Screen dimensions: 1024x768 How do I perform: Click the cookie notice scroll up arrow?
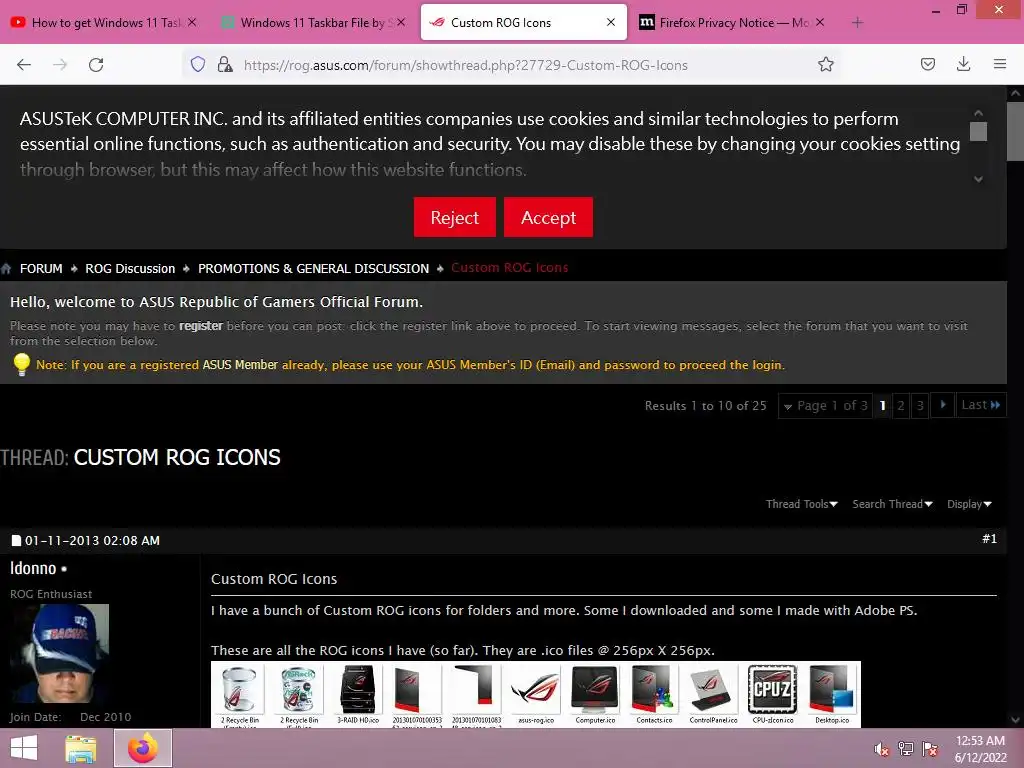978,113
